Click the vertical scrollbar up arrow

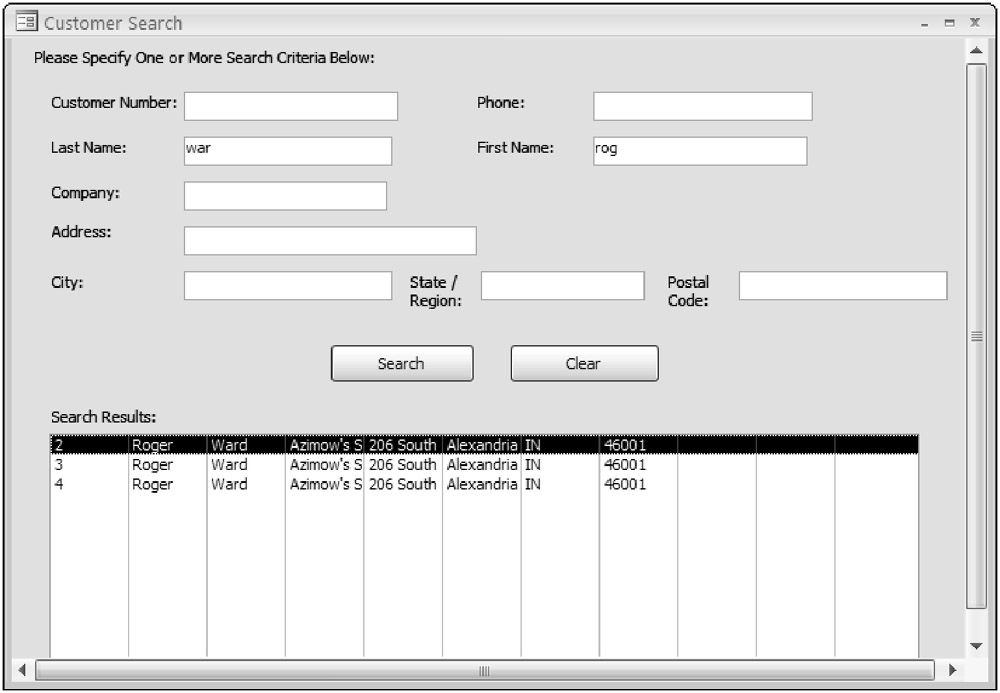point(976,50)
